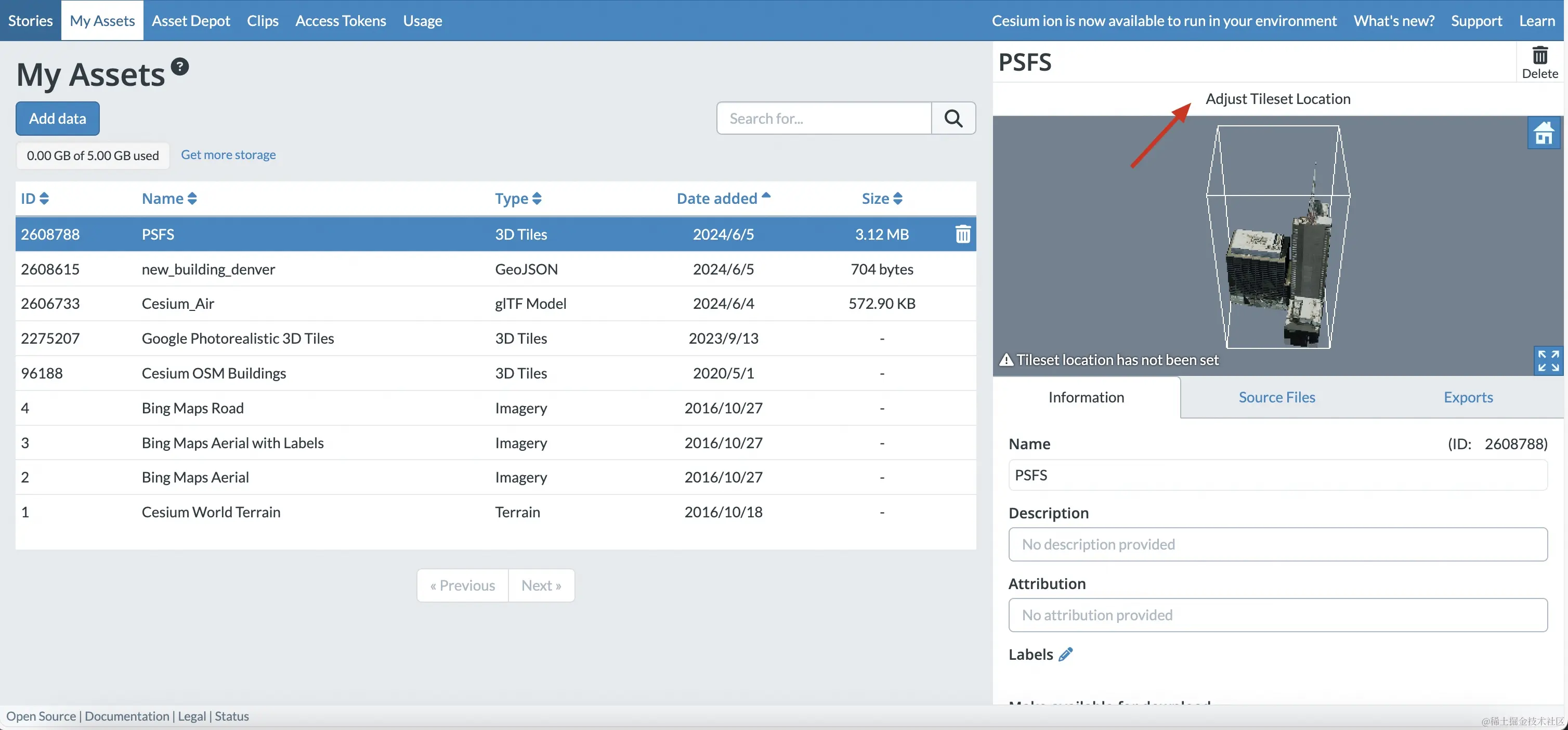The height and width of the screenshot is (730, 1568).
Task: Edit labels using the pencil icon
Action: pos(1065,655)
